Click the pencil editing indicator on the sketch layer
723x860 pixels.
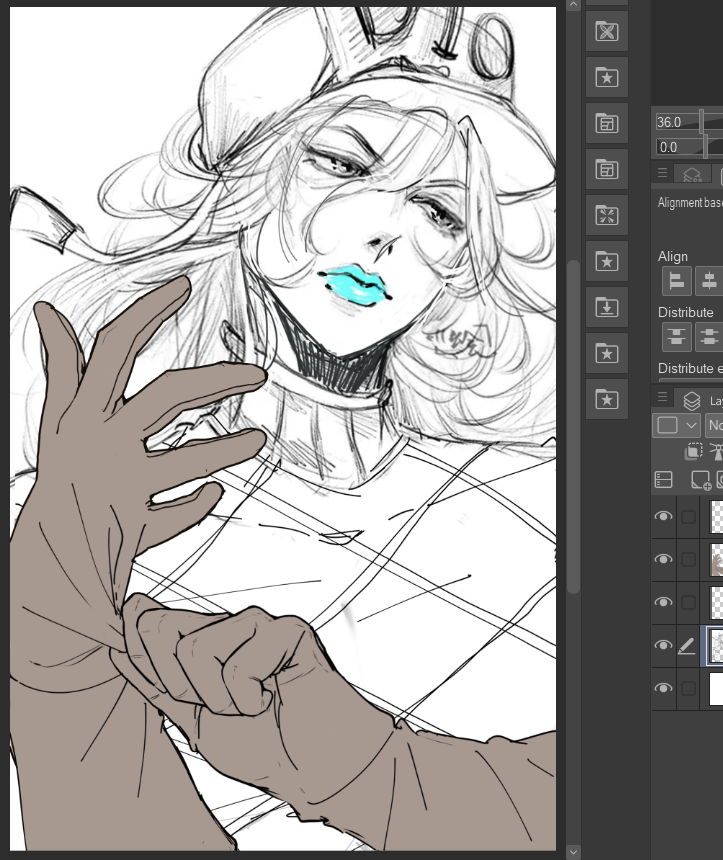(687, 646)
